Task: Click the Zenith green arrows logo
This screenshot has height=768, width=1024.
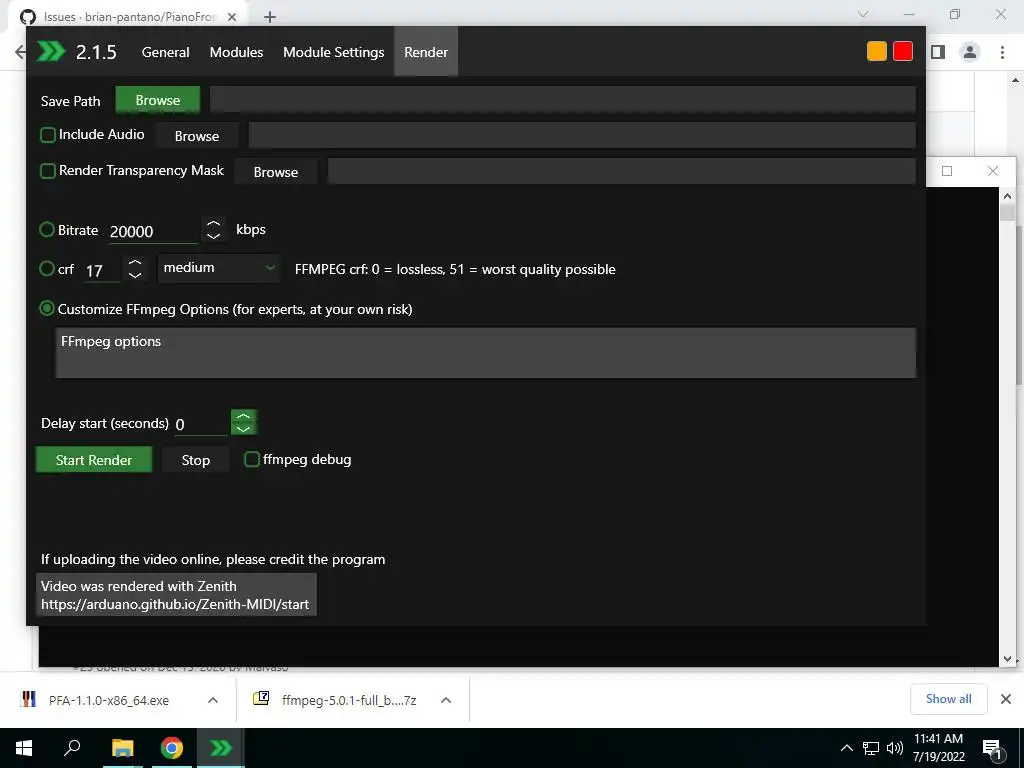Action: (51, 51)
